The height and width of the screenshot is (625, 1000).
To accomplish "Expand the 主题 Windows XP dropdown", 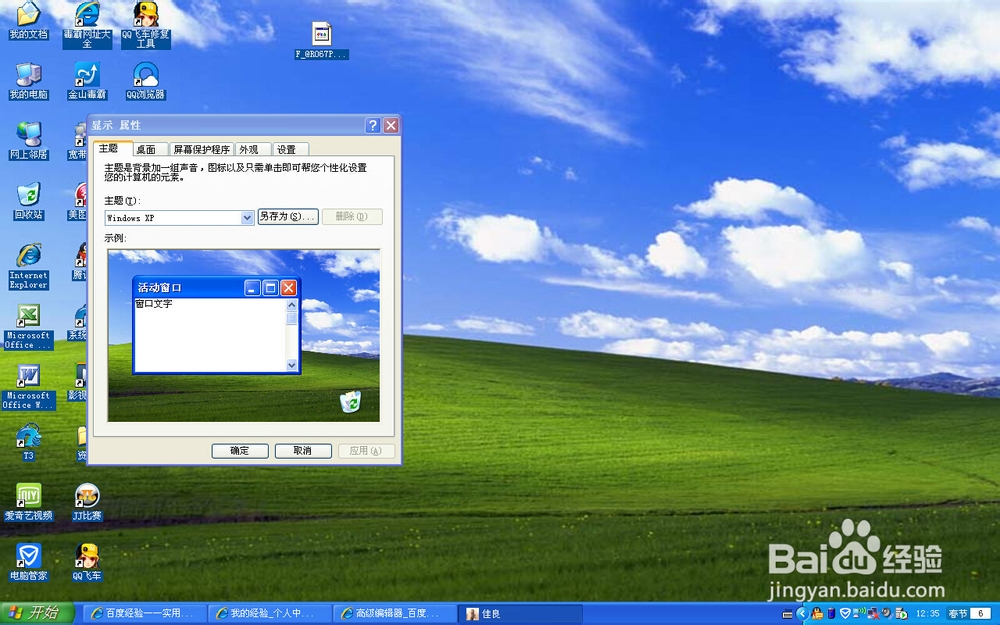I will (x=247, y=217).
